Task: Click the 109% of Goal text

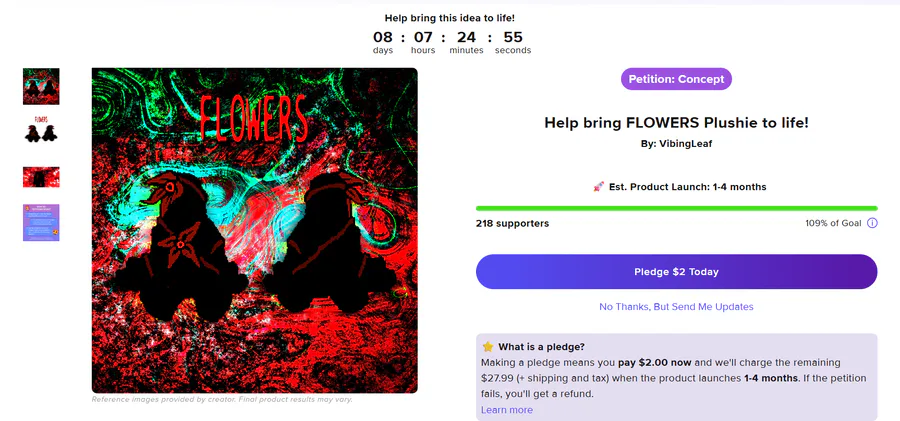Action: pos(833,223)
